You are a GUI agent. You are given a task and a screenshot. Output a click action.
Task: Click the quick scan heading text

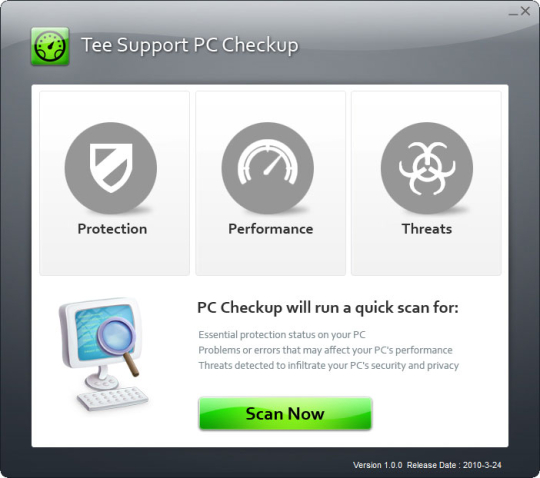(328, 308)
